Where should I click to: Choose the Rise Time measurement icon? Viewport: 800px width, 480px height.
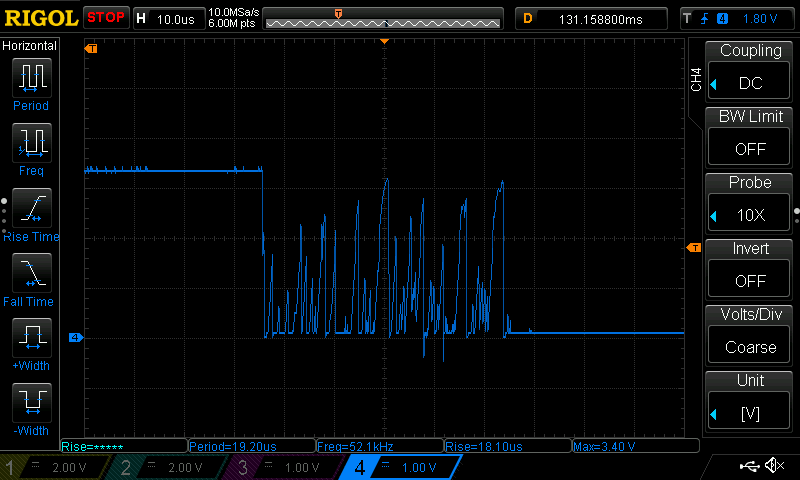31,208
